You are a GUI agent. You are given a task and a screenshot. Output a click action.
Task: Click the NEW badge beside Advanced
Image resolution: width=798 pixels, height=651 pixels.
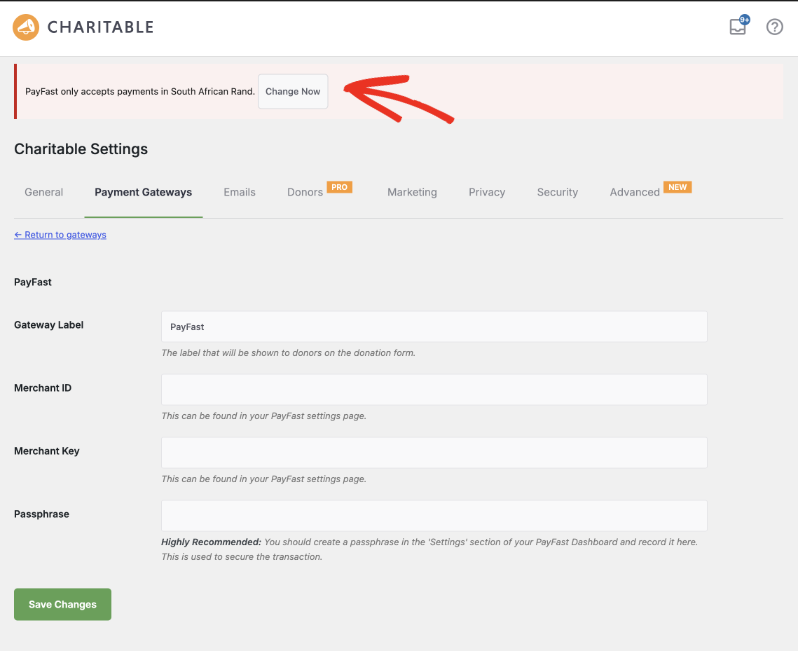click(677, 187)
